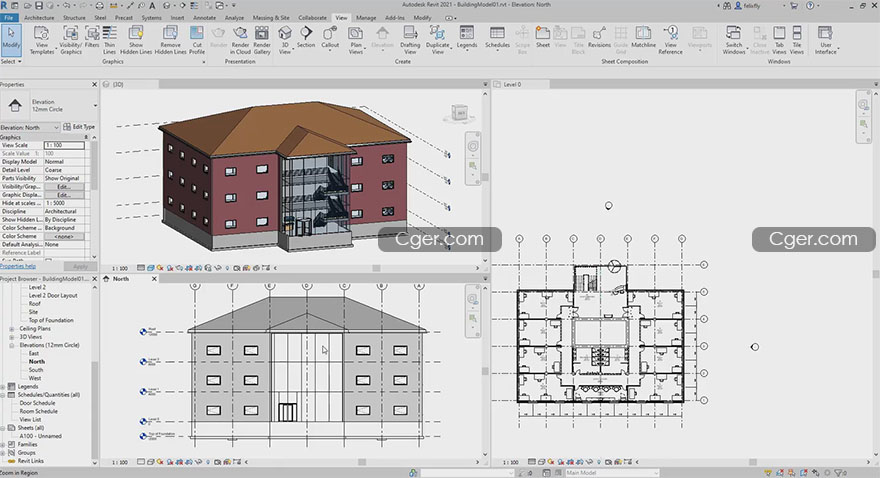This screenshot has width=880, height=478.
Task: Select the Callout tool
Action: (330, 37)
